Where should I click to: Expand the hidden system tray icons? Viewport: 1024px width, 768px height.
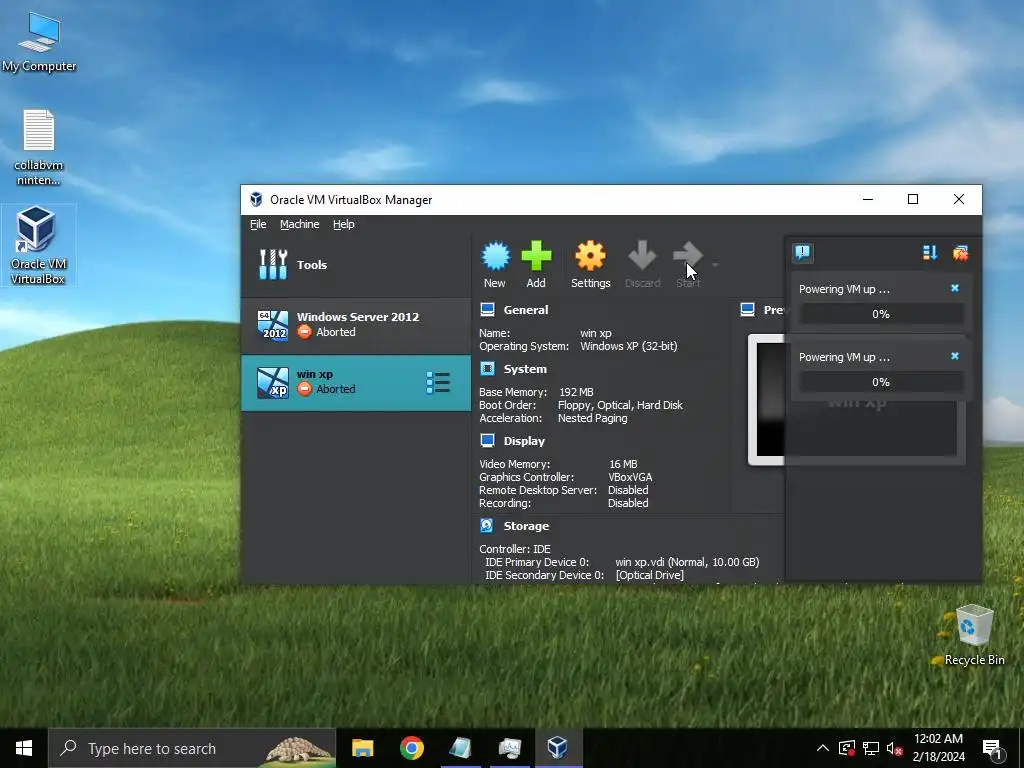coord(823,748)
